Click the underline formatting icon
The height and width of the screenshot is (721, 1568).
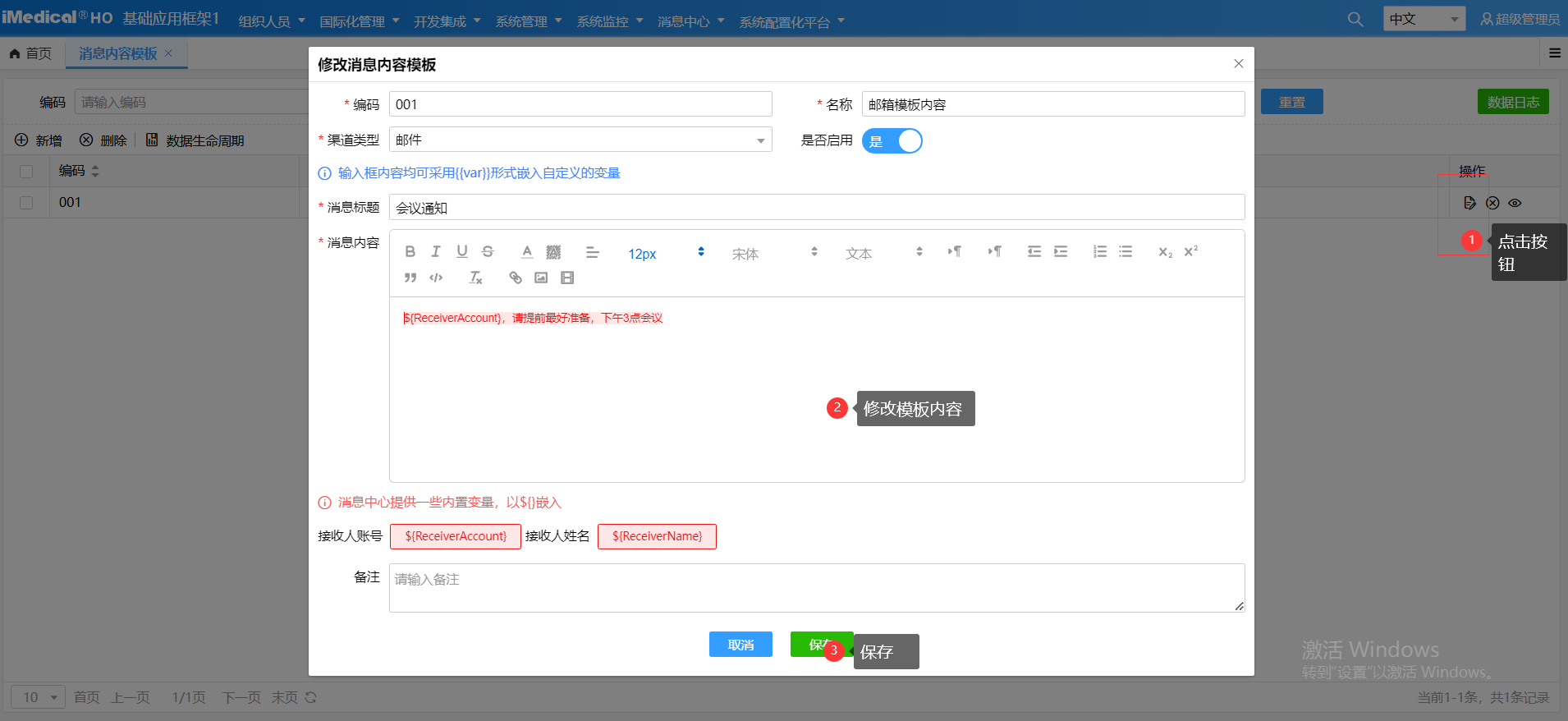click(462, 252)
